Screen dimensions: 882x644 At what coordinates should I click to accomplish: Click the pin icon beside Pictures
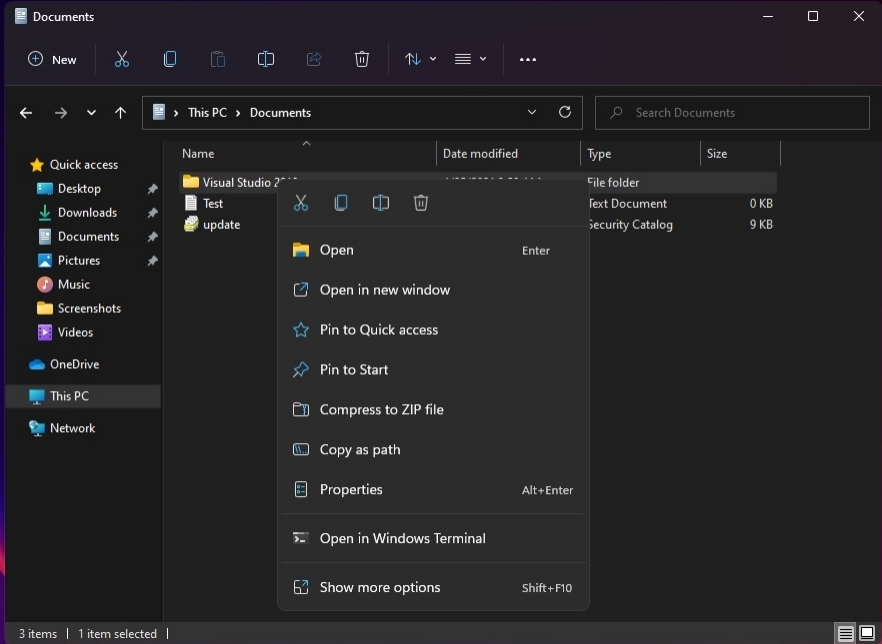[152, 261]
